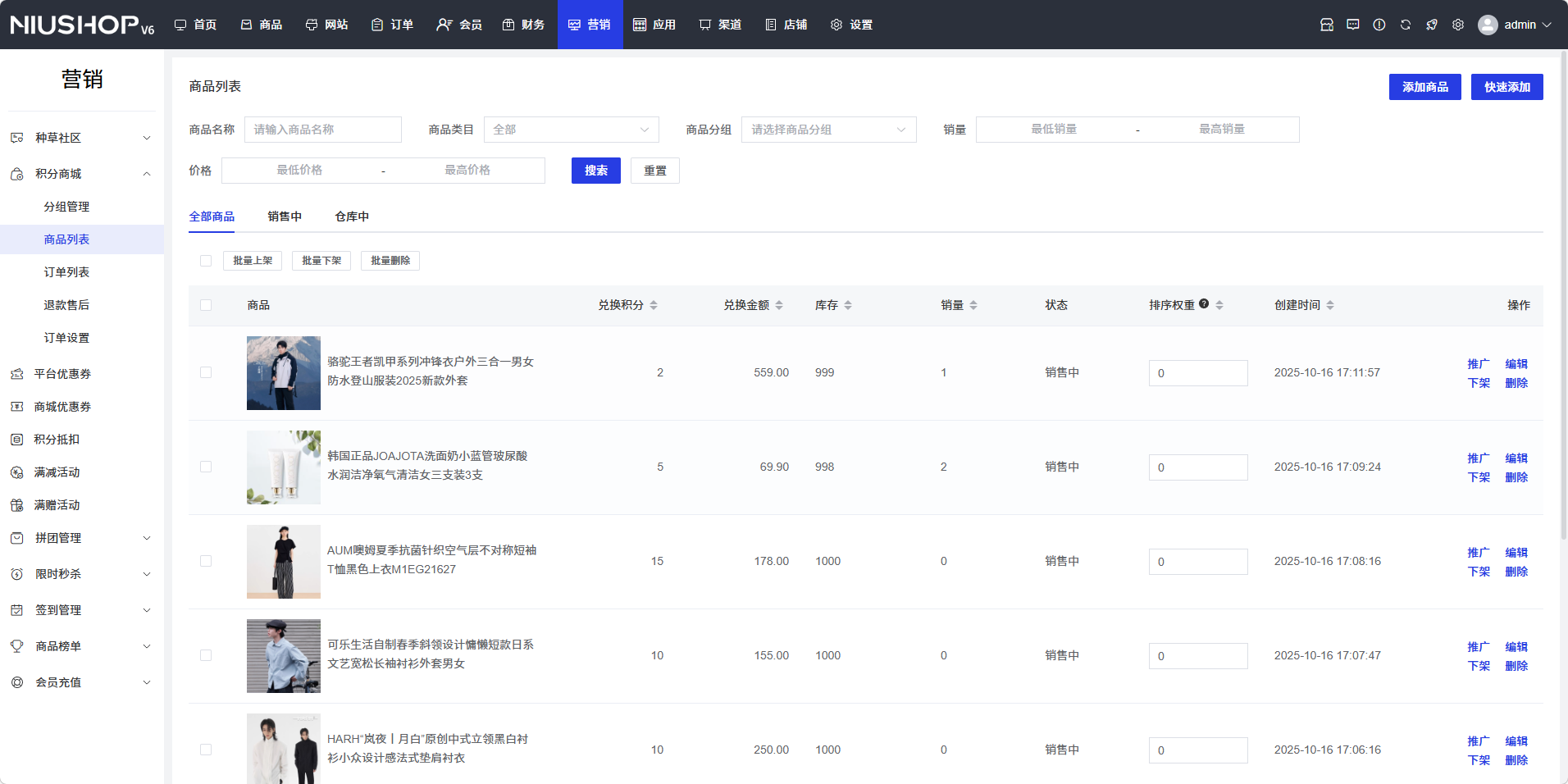The image size is (1568, 784).
Task: Click the 商品名称 search input field
Action: pos(322,130)
